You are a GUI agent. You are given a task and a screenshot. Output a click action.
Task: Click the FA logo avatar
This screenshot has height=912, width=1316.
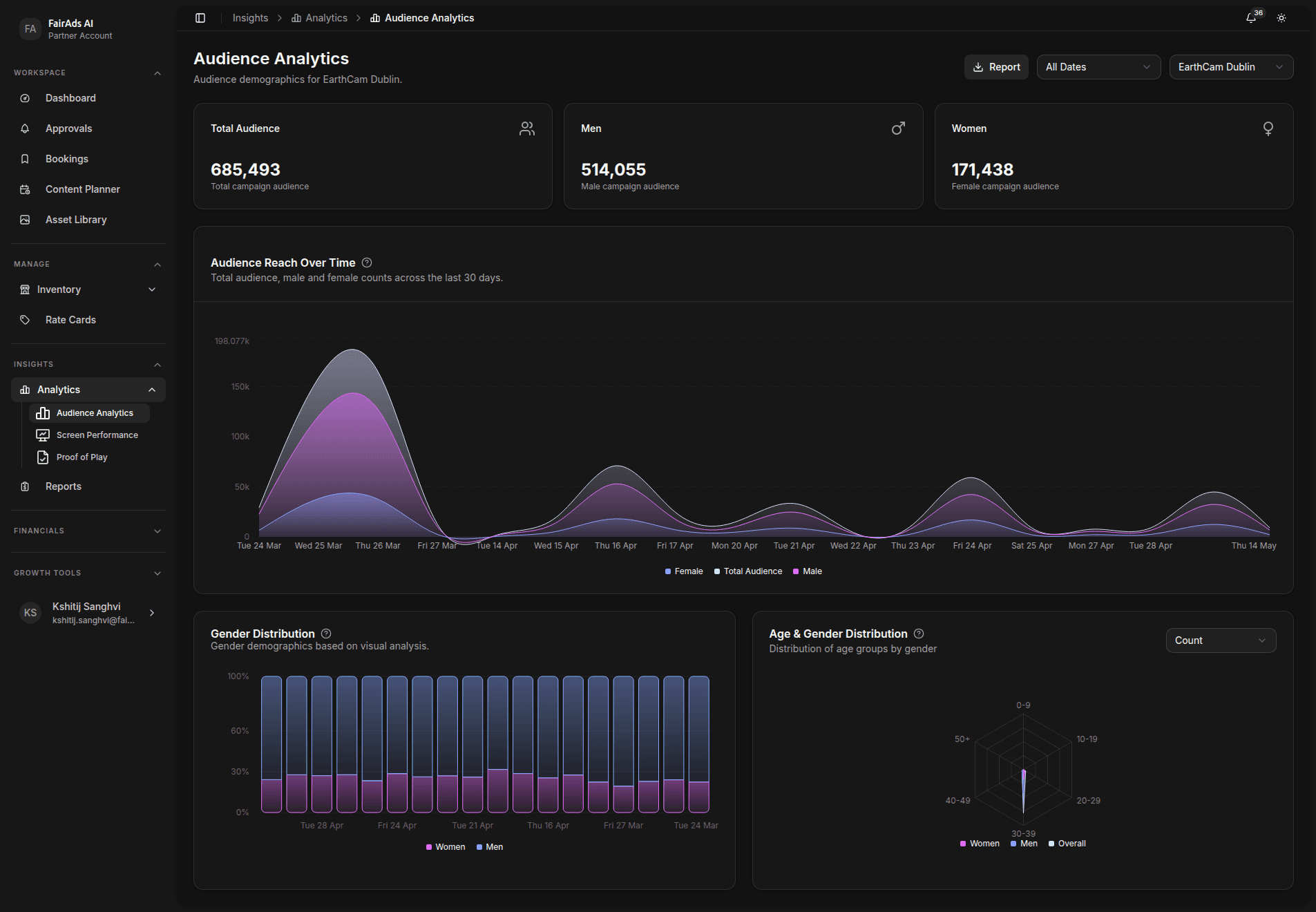coord(30,29)
